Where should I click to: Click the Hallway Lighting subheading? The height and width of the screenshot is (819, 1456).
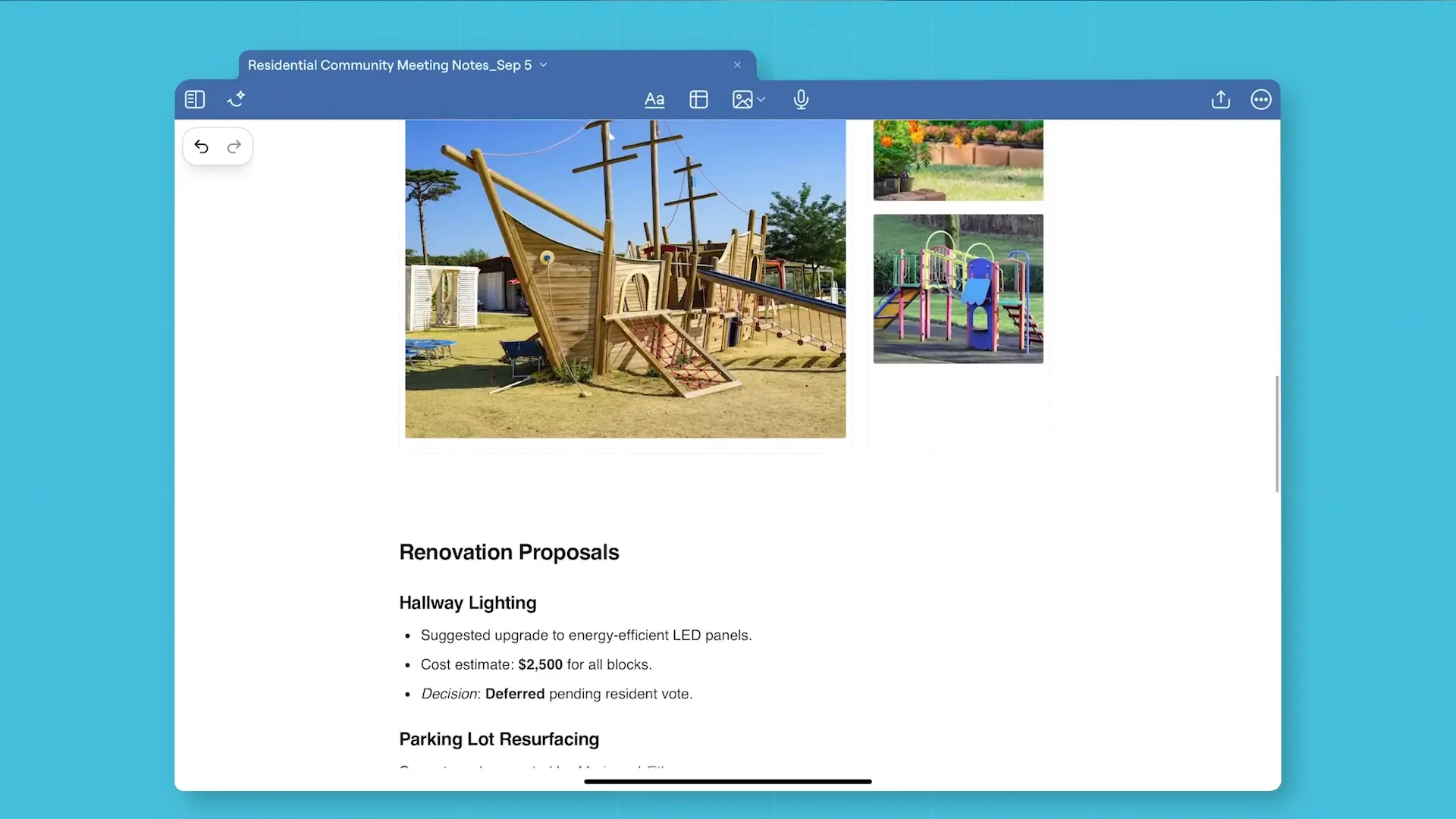click(x=467, y=603)
